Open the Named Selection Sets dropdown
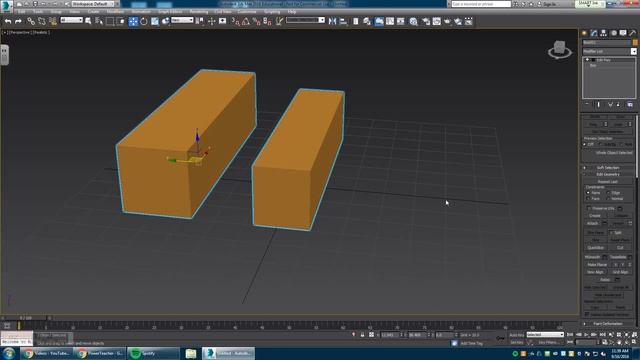The height and width of the screenshot is (360, 640). point(305,20)
